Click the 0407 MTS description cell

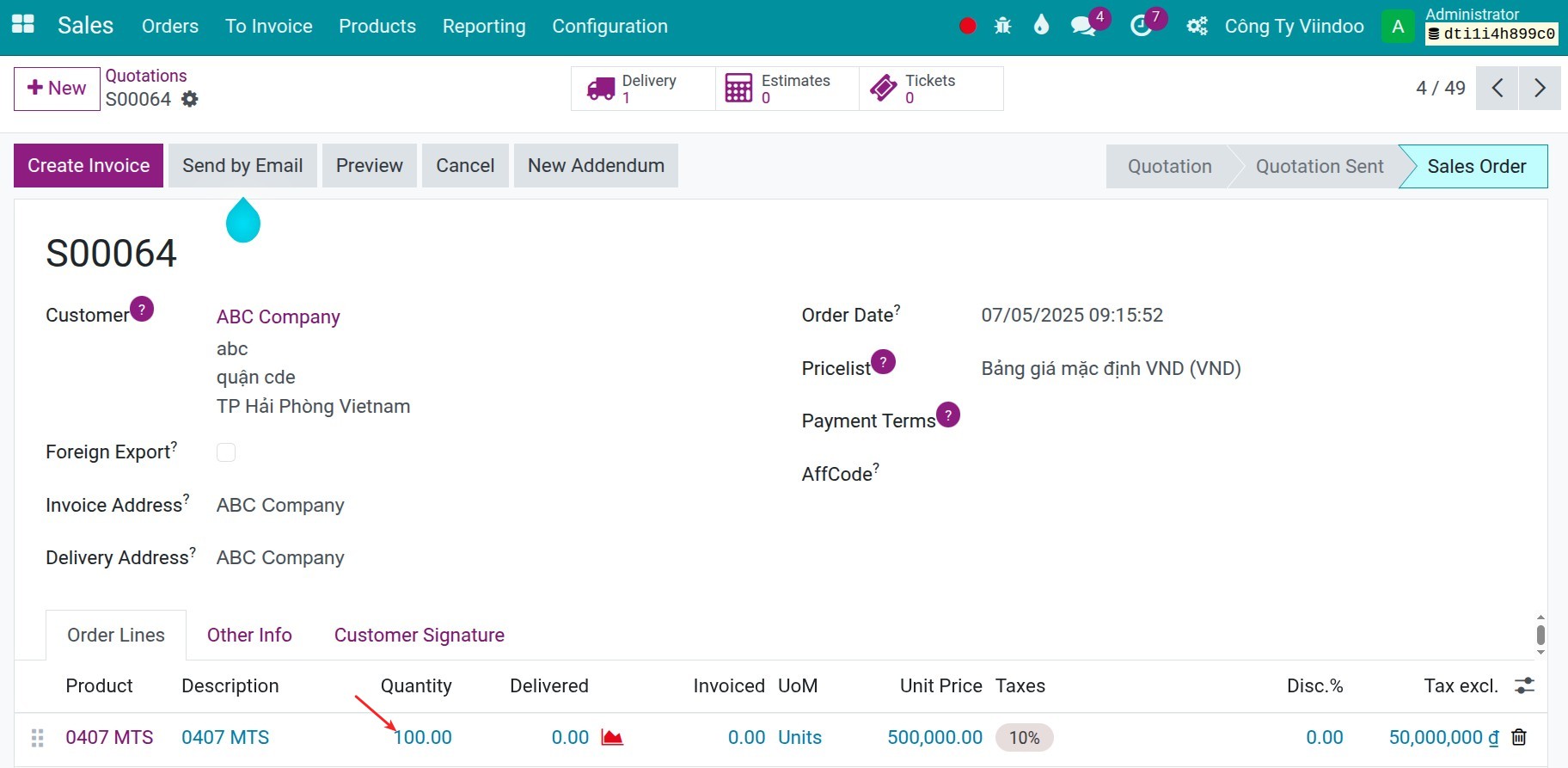point(225,737)
